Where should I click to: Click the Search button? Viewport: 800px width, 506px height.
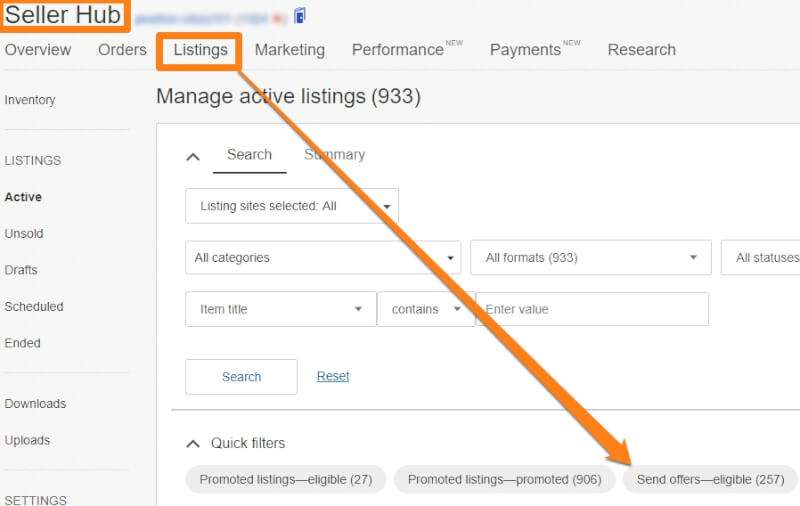(x=241, y=377)
